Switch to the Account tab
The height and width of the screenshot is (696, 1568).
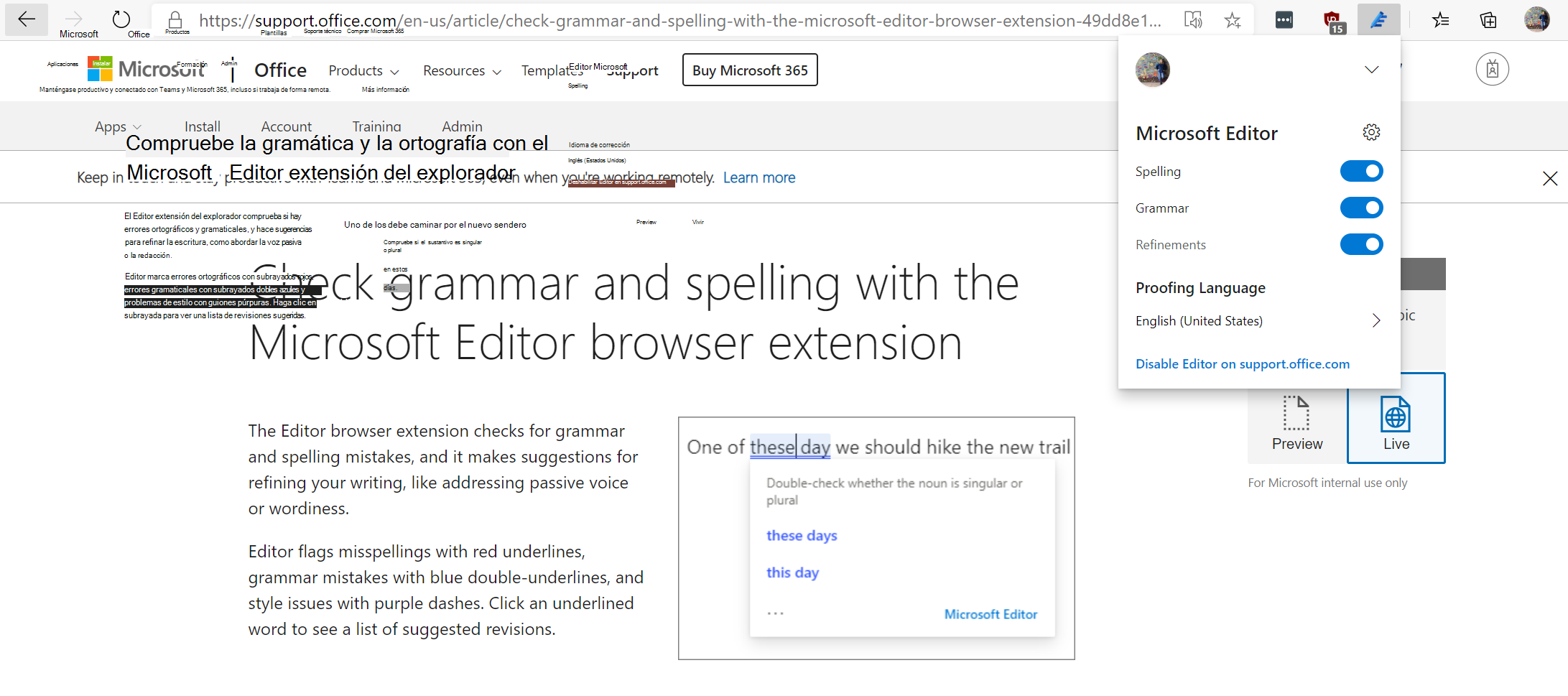click(x=286, y=126)
